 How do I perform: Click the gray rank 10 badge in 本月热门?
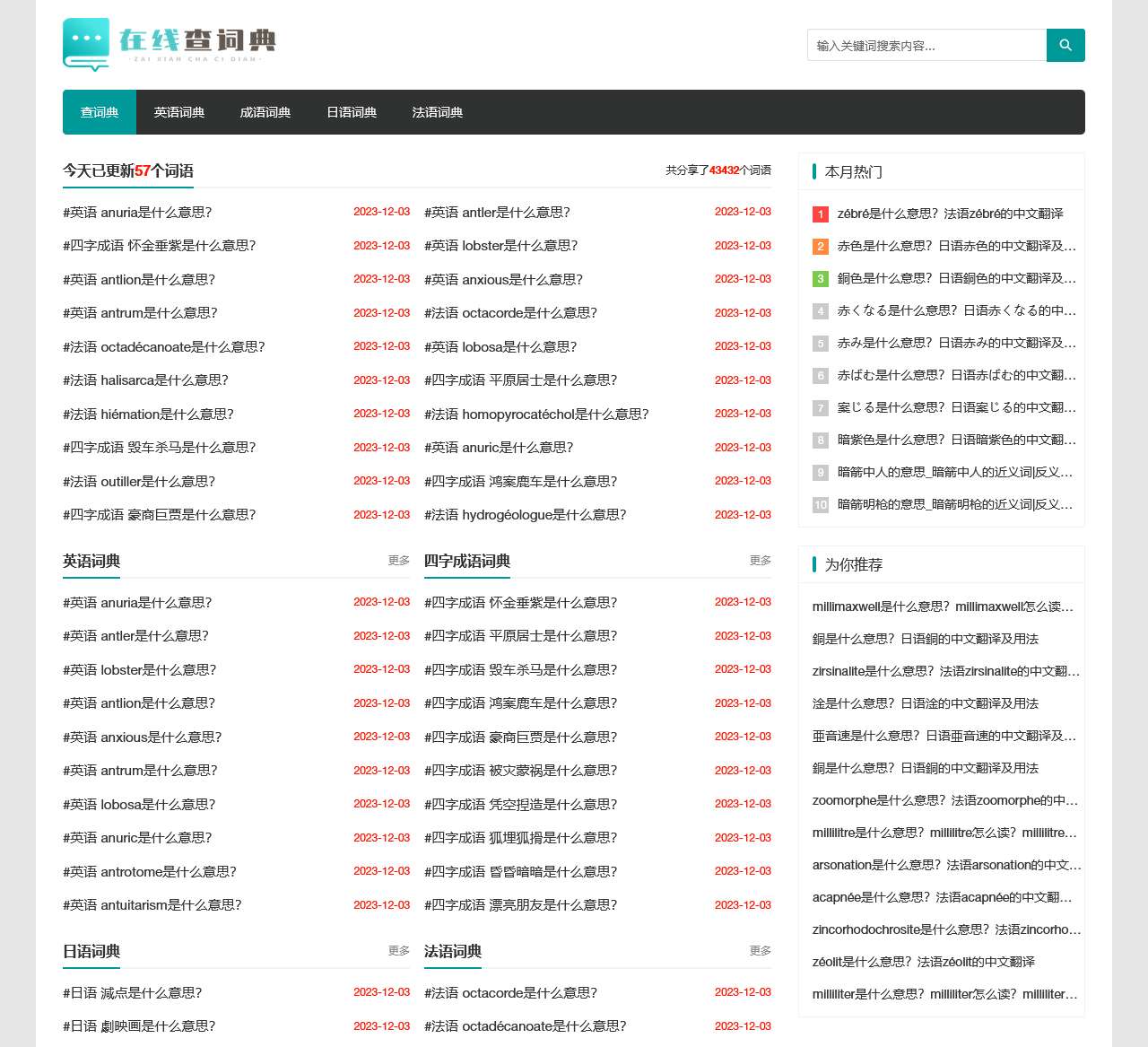click(x=820, y=505)
